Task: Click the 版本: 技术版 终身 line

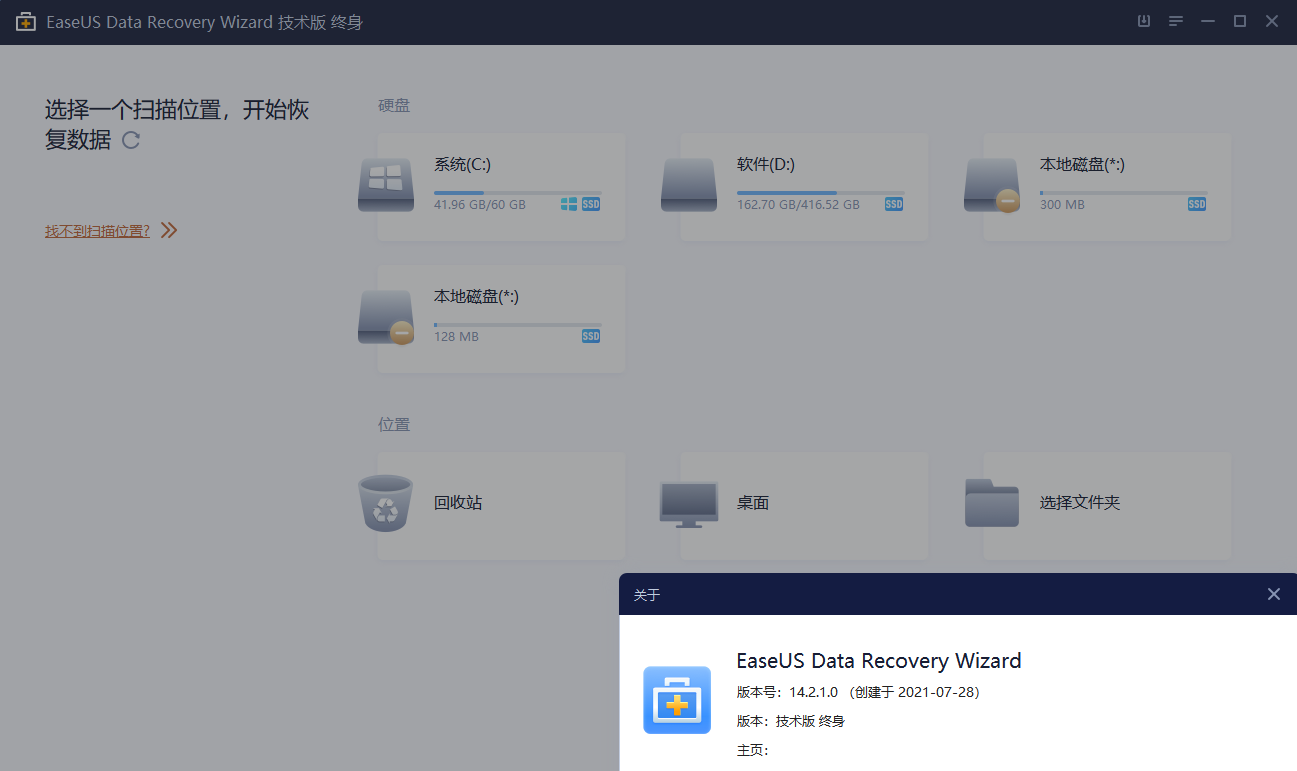Action: click(x=791, y=721)
